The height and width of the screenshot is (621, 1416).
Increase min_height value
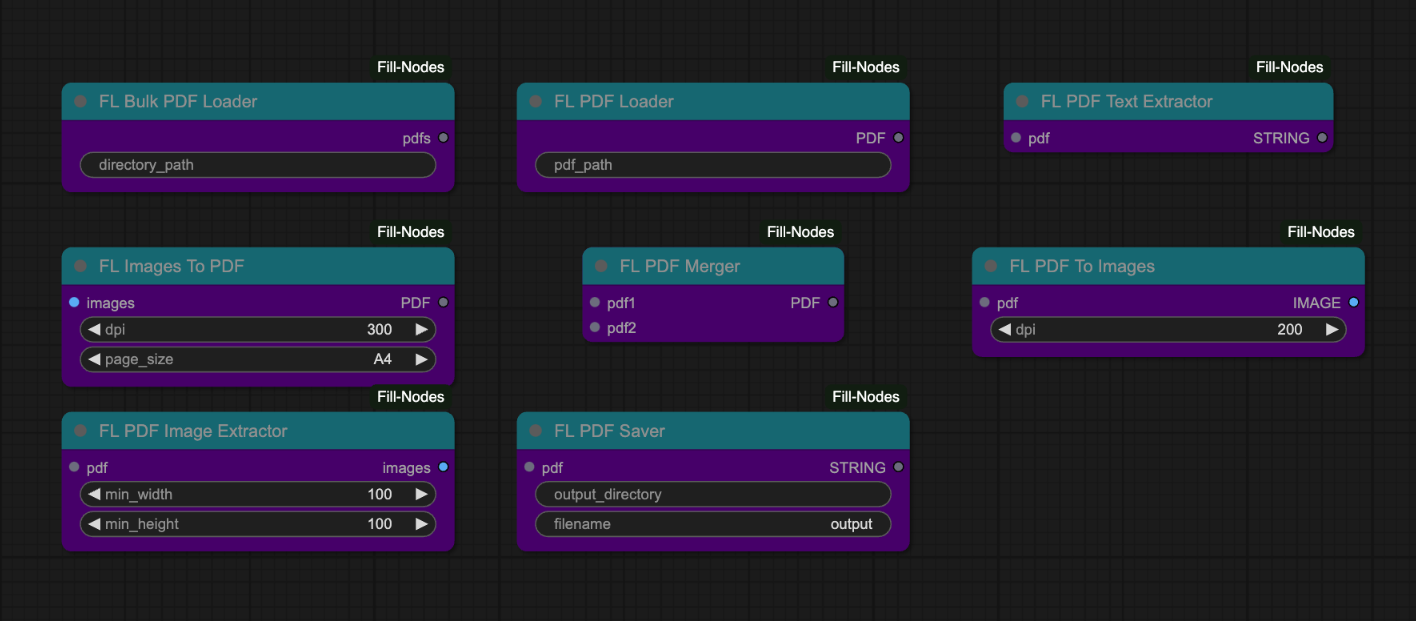coord(421,524)
